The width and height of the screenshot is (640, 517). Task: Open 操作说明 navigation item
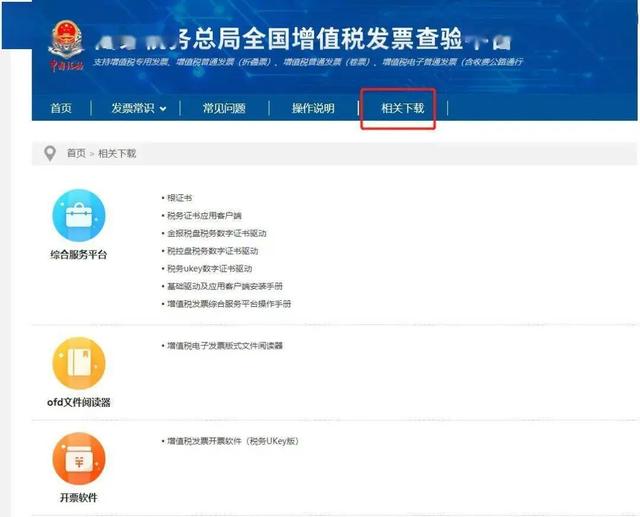pyautogui.click(x=313, y=108)
